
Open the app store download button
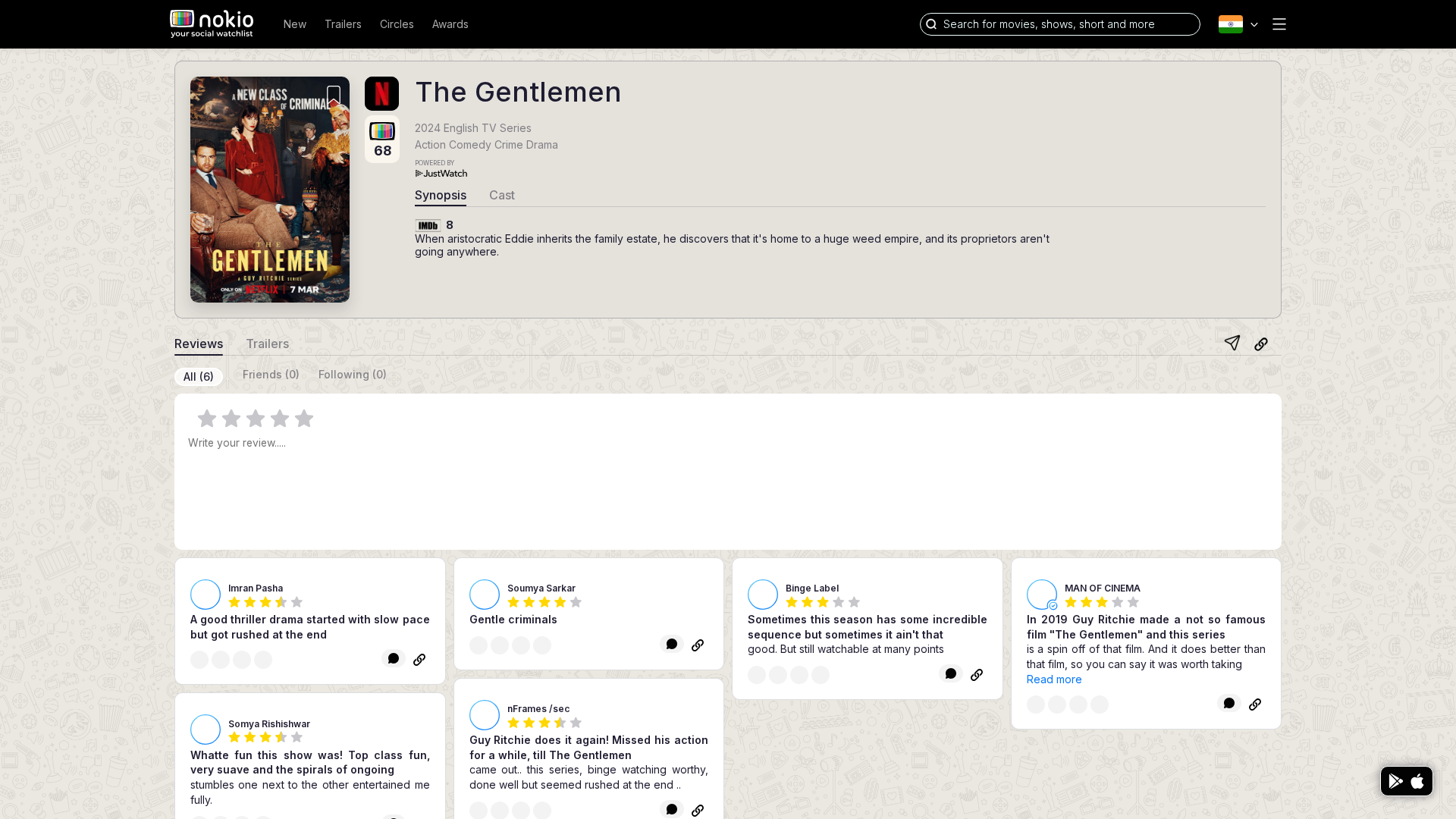[1407, 781]
